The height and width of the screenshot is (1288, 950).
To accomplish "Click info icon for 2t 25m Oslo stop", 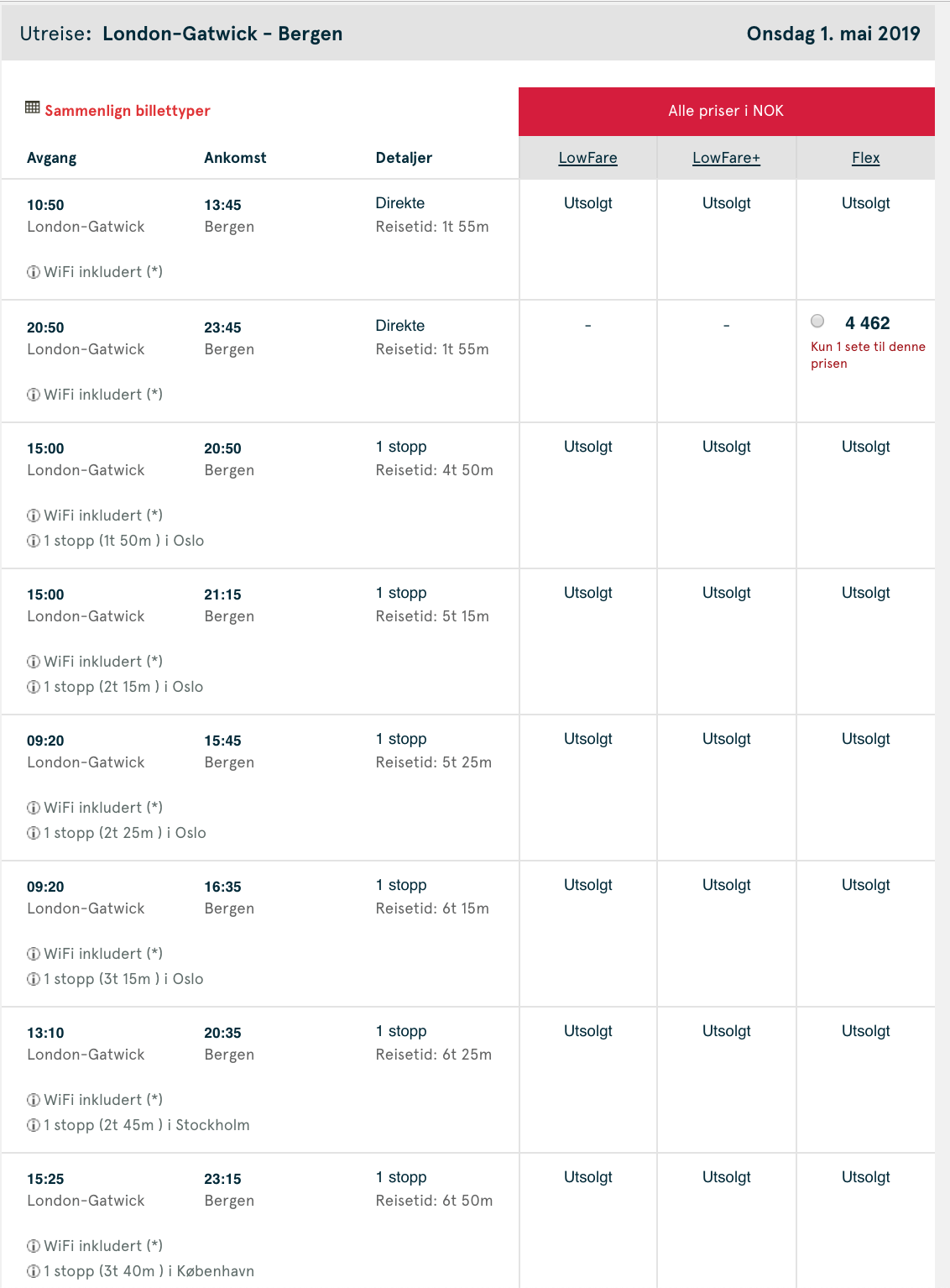I will 34,833.
